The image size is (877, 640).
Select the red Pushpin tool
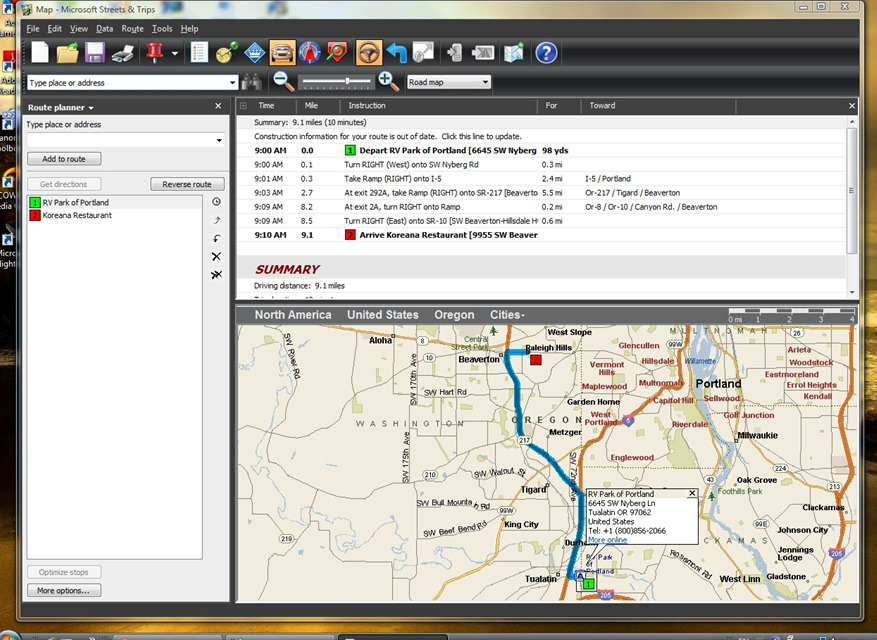pos(154,53)
